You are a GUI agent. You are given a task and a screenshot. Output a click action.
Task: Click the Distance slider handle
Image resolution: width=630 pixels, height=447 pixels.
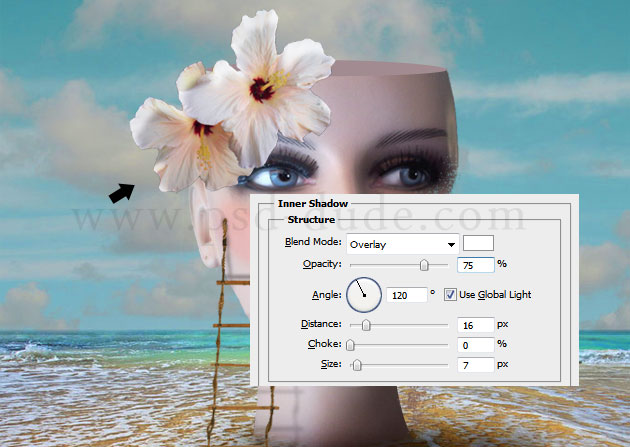366,325
